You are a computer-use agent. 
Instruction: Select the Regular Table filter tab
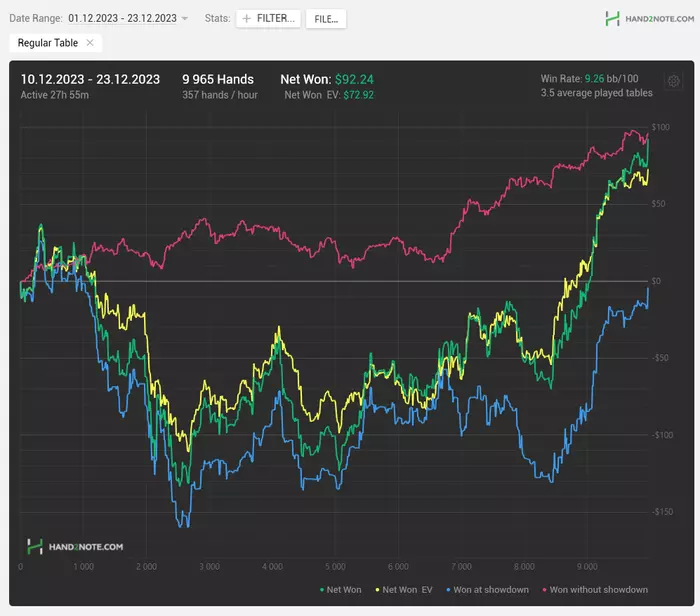48,43
